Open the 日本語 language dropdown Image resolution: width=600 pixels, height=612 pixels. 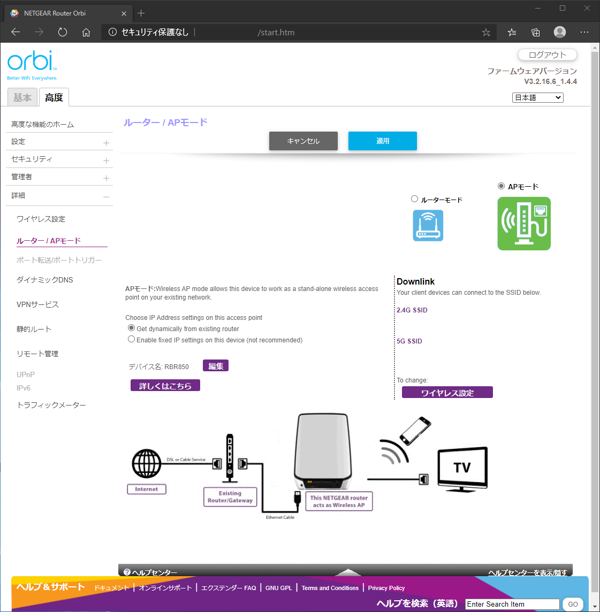[538, 97]
